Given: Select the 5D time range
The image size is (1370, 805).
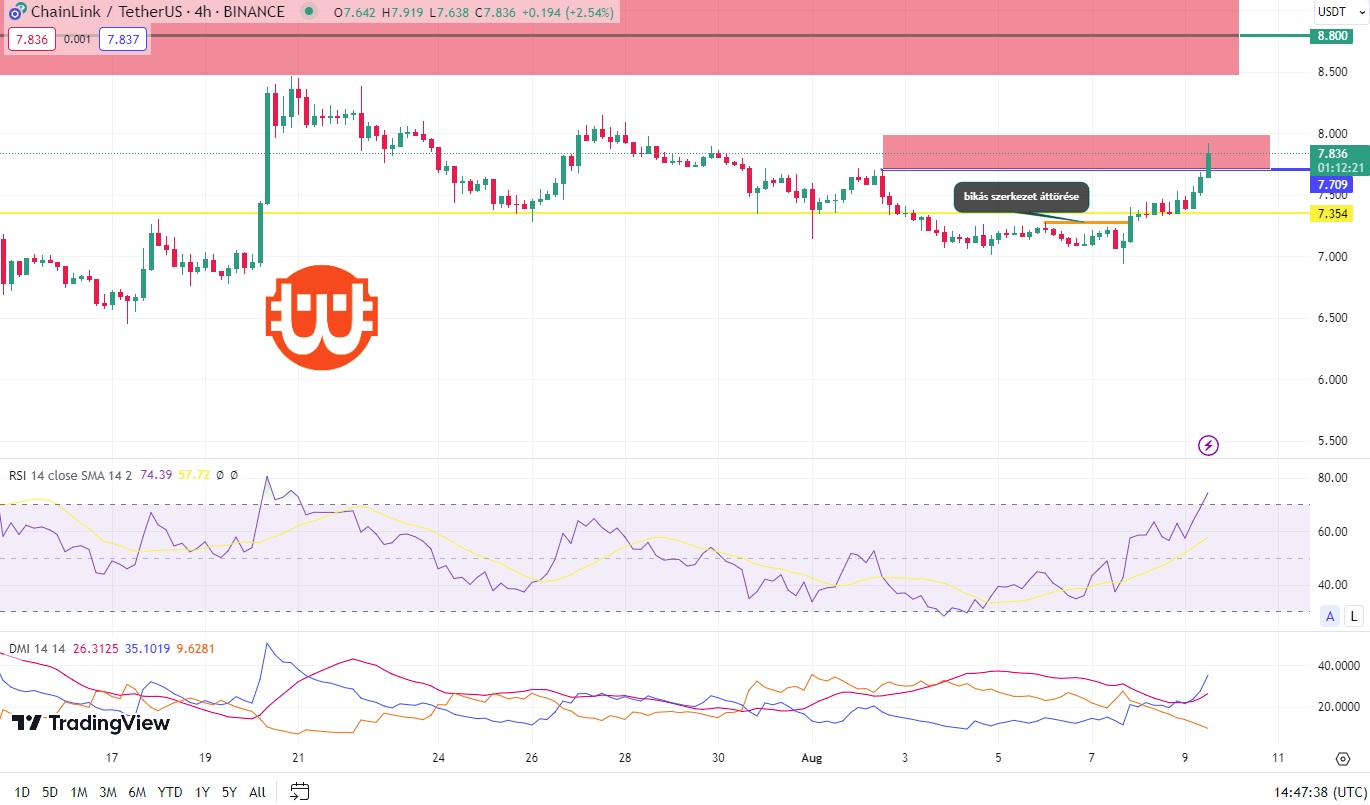Looking at the screenshot, I should [x=50, y=792].
